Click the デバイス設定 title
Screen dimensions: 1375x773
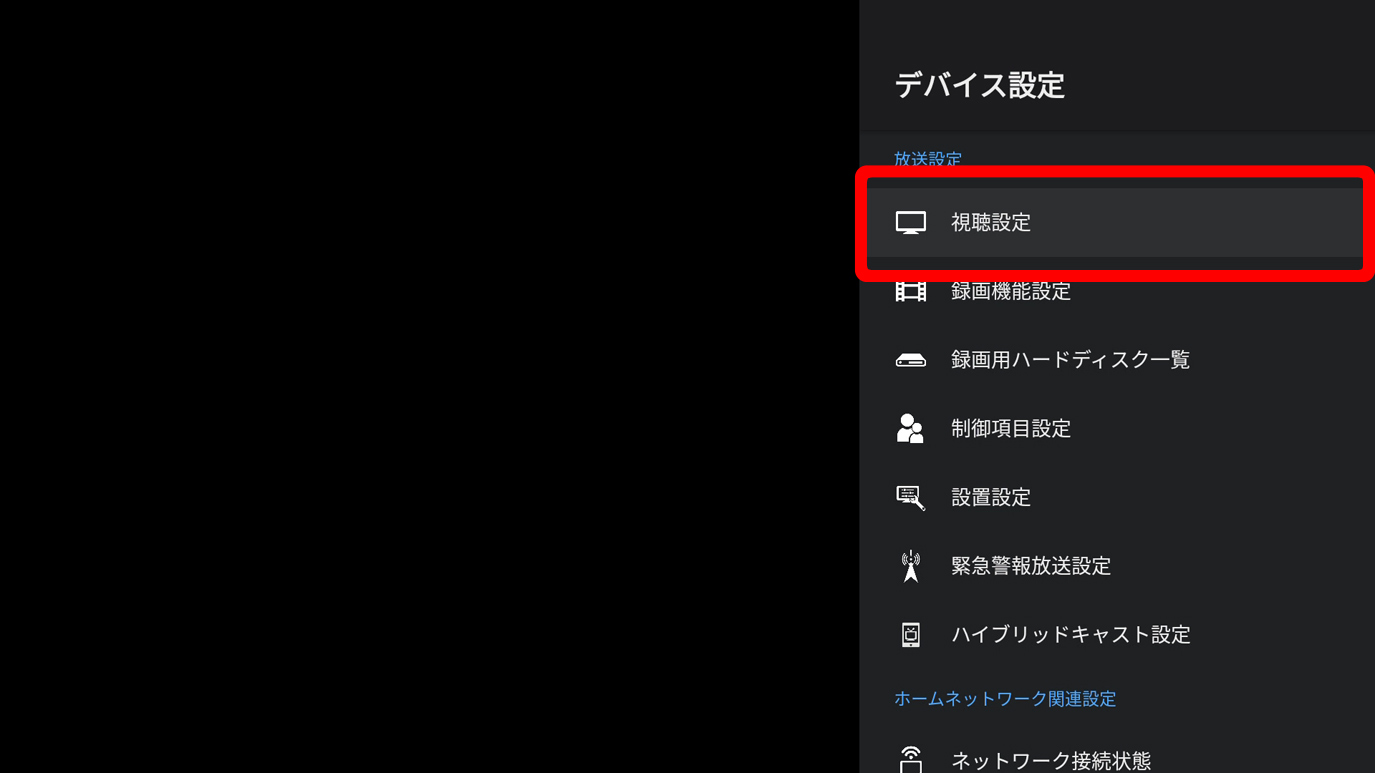pyautogui.click(x=979, y=86)
